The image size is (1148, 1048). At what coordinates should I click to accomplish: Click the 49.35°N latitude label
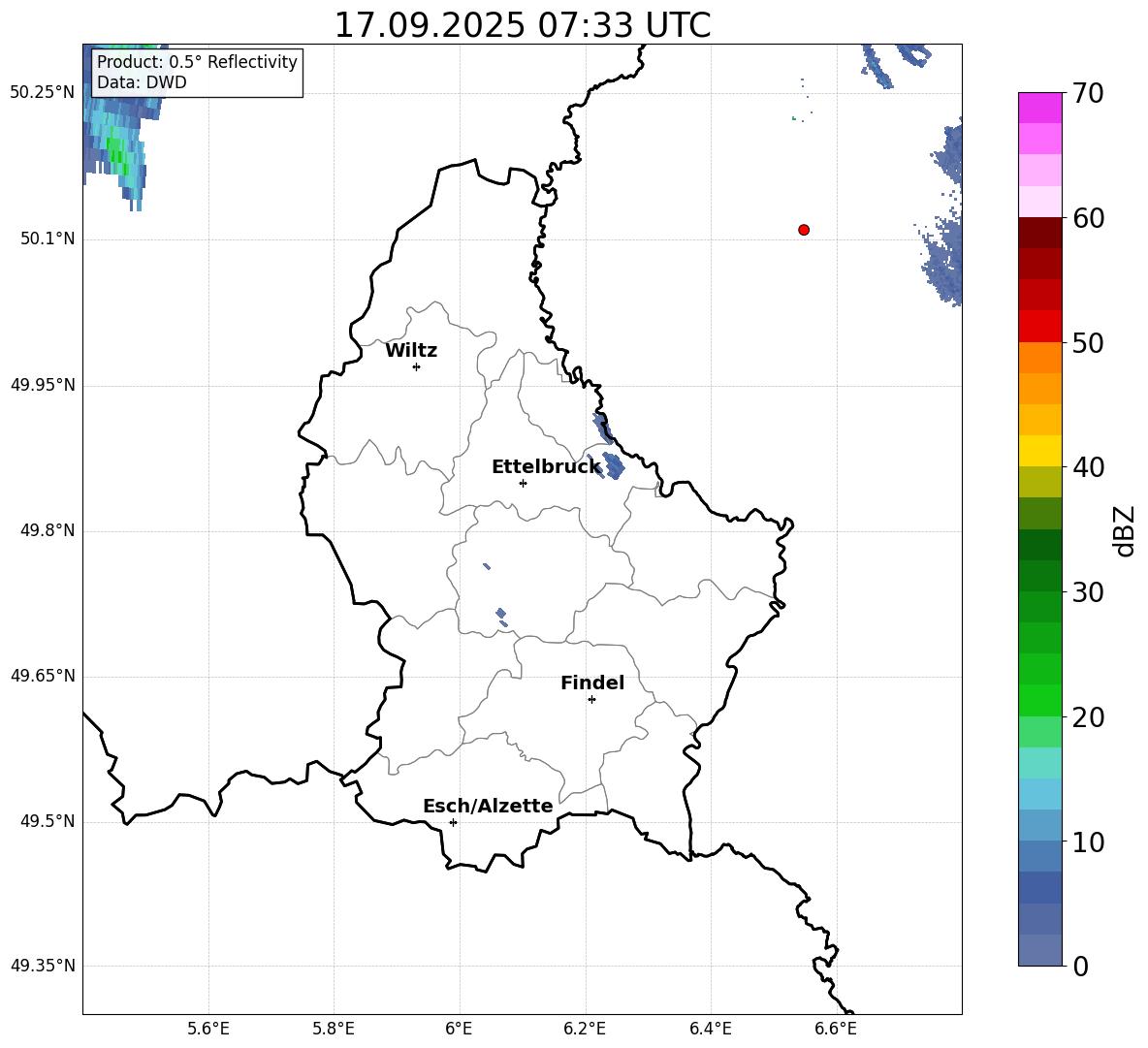[x=43, y=966]
